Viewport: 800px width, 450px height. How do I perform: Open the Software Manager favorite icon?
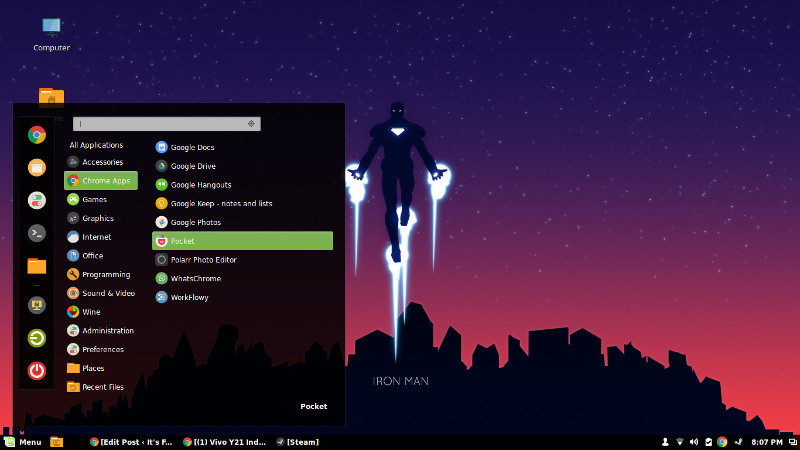pos(37,168)
